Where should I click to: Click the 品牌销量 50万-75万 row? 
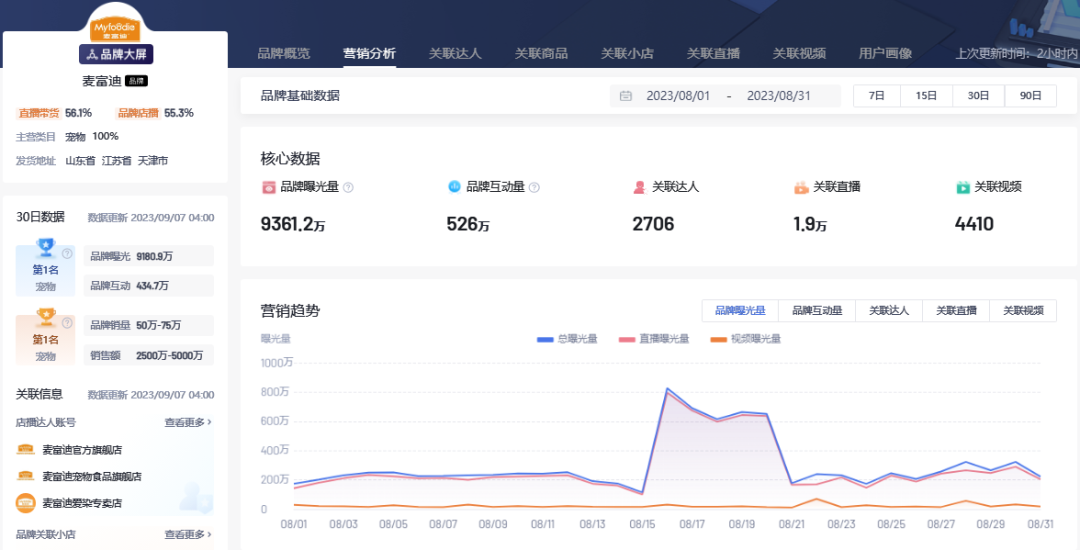click(149, 325)
